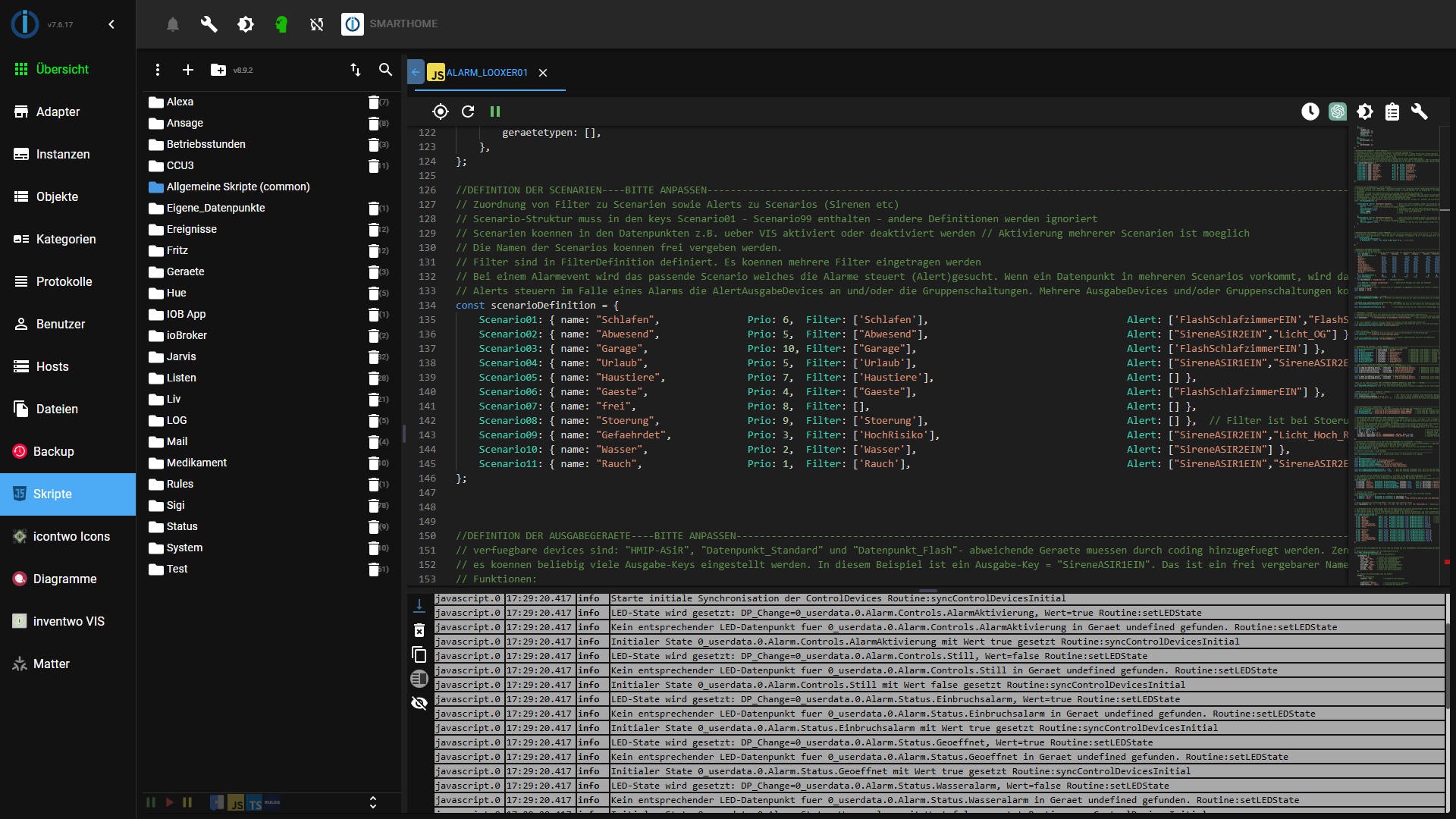Click the ChatGPT assistant icon in editor toolbar
Viewport: 1456px width, 819px height.
coord(1337,112)
